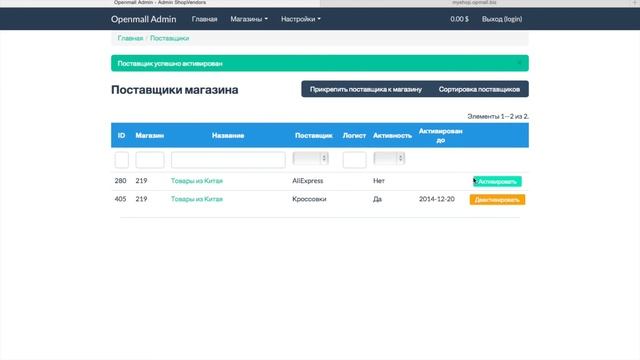The height and width of the screenshot is (360, 640).
Task: Click Прикрепить поставщика к магазину button
Action: click(x=366, y=89)
